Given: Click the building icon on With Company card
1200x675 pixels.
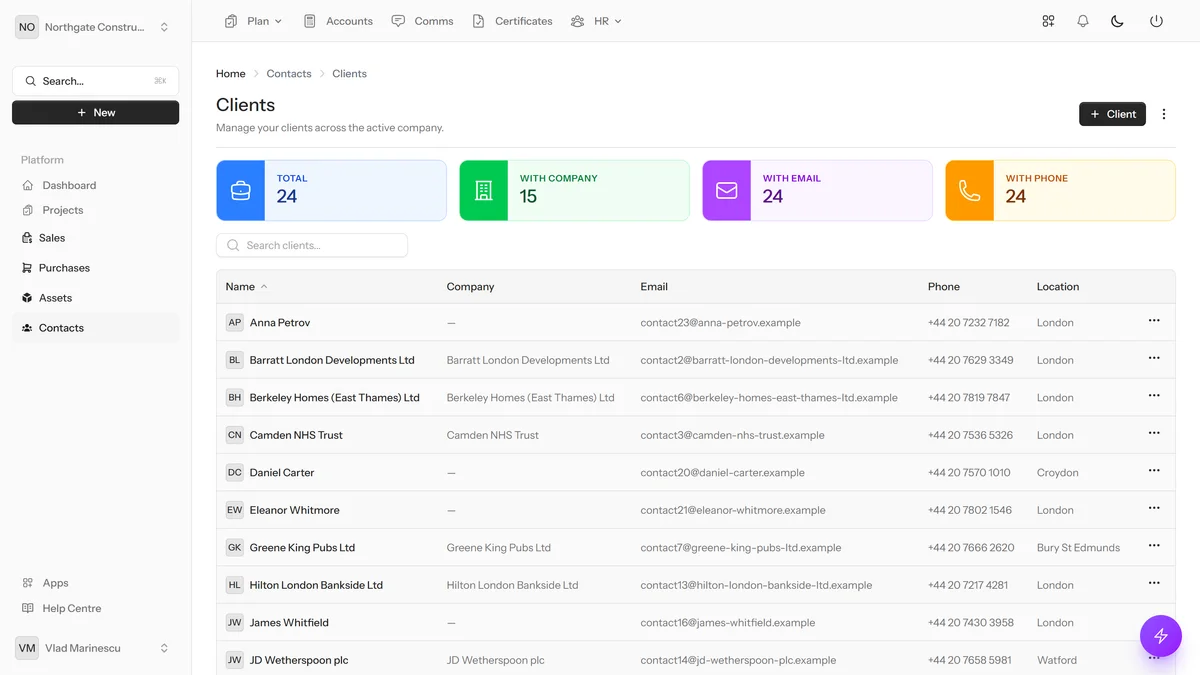Looking at the screenshot, I should 484,191.
